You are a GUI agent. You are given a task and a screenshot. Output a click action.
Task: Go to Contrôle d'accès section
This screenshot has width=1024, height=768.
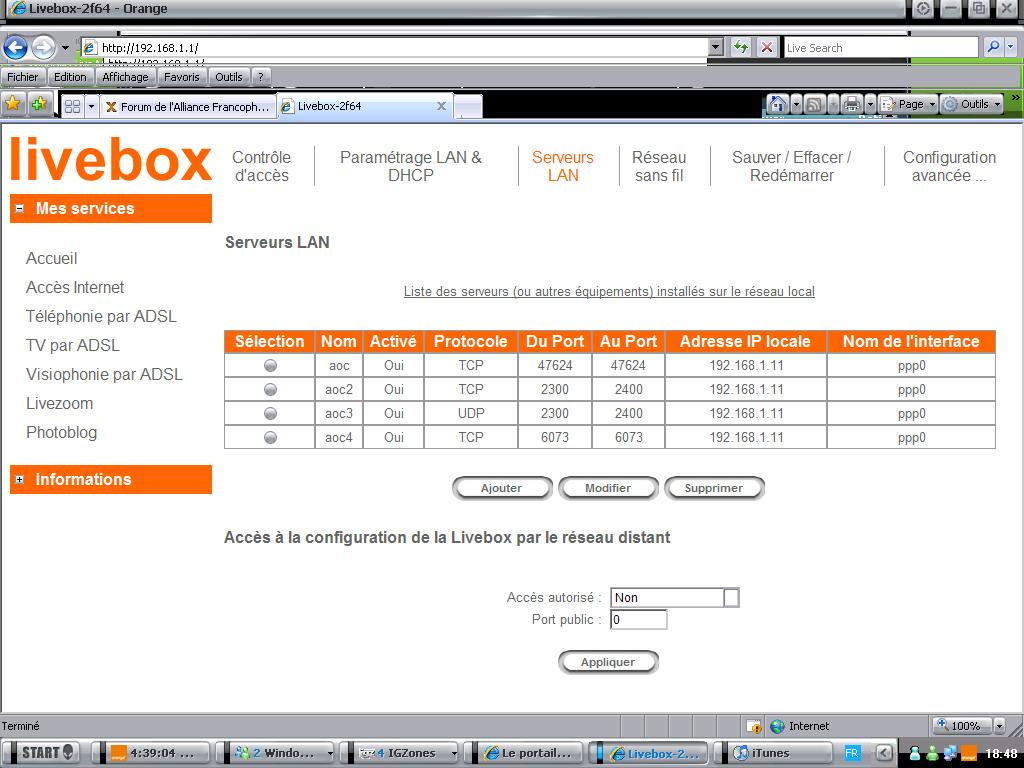[x=261, y=167]
